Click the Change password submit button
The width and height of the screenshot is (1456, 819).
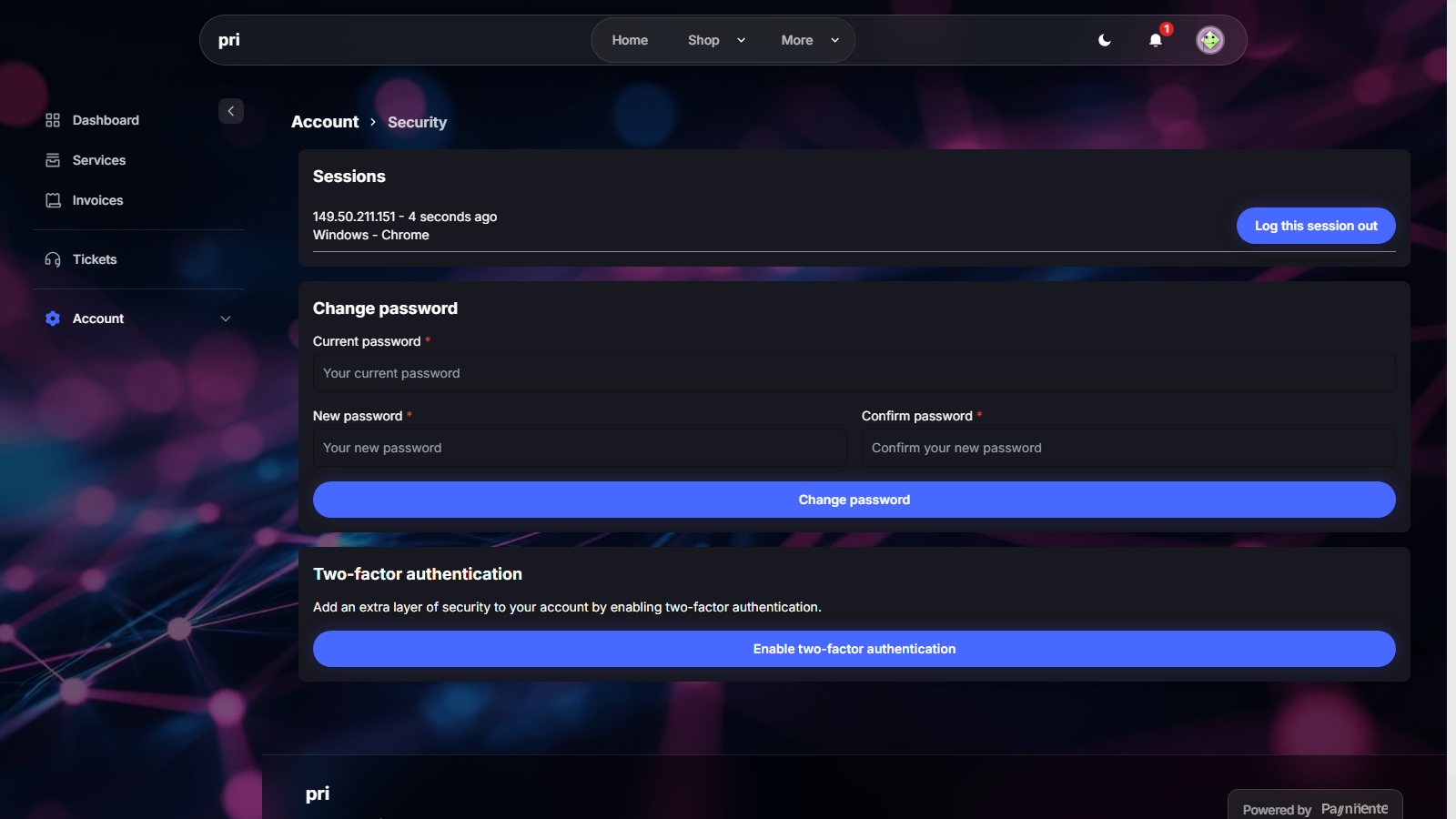pyautogui.click(x=854, y=500)
